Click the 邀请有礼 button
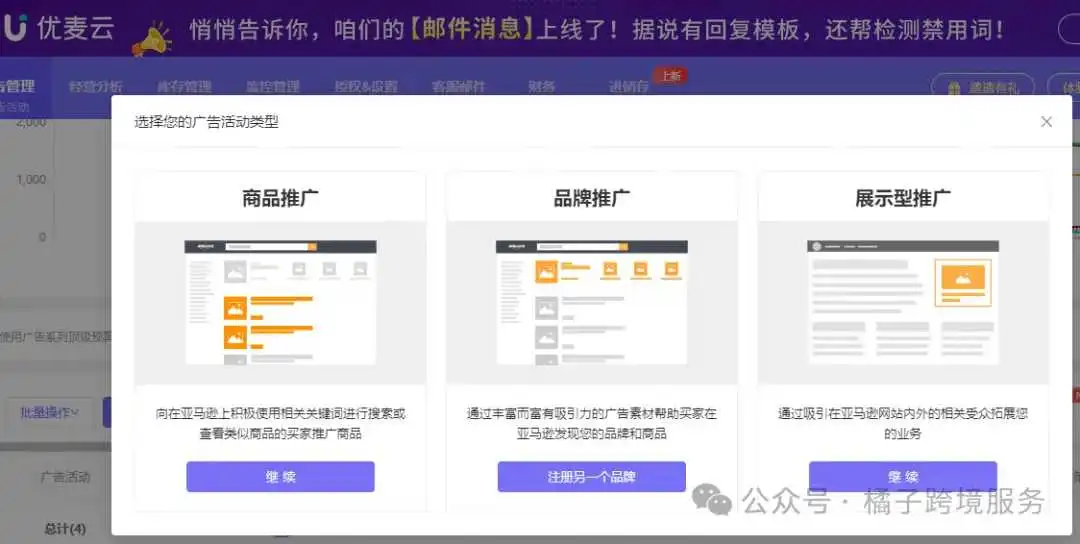 [x=983, y=87]
